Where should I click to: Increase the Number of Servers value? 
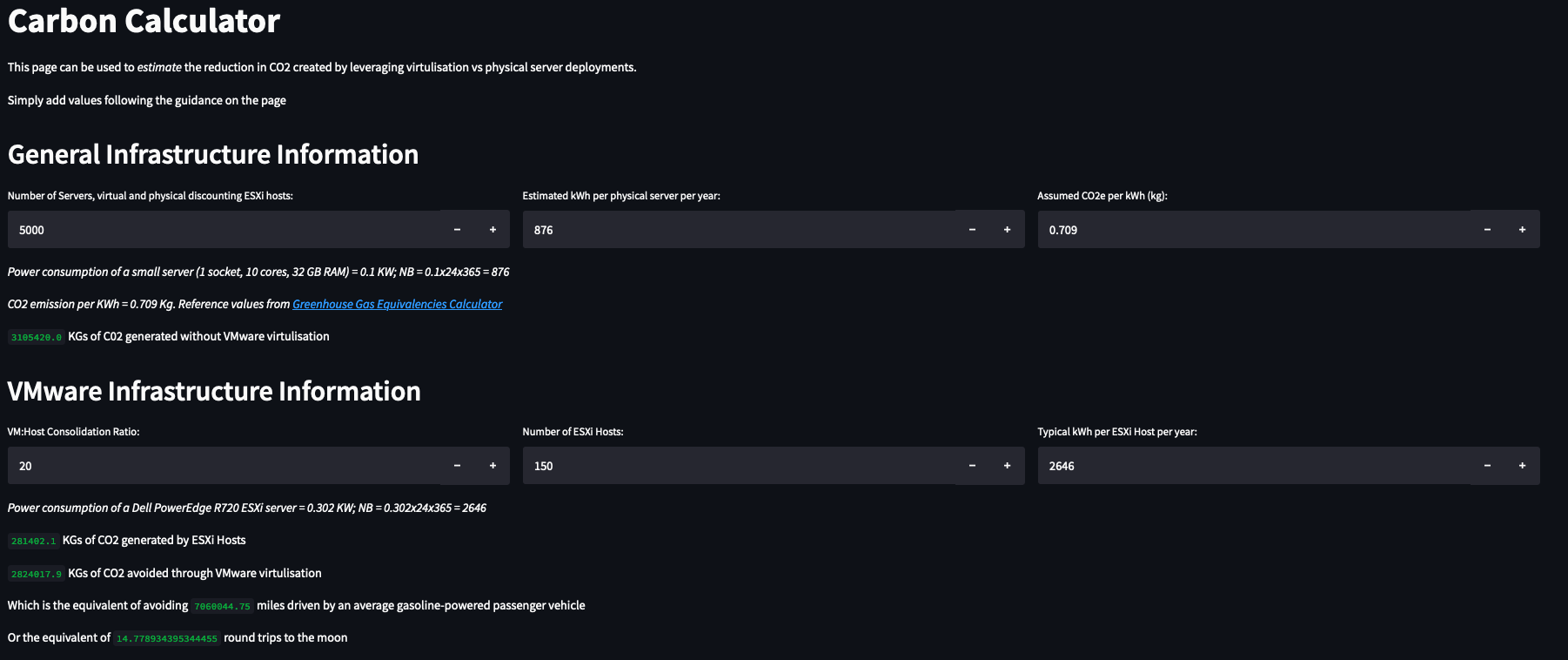coord(493,230)
